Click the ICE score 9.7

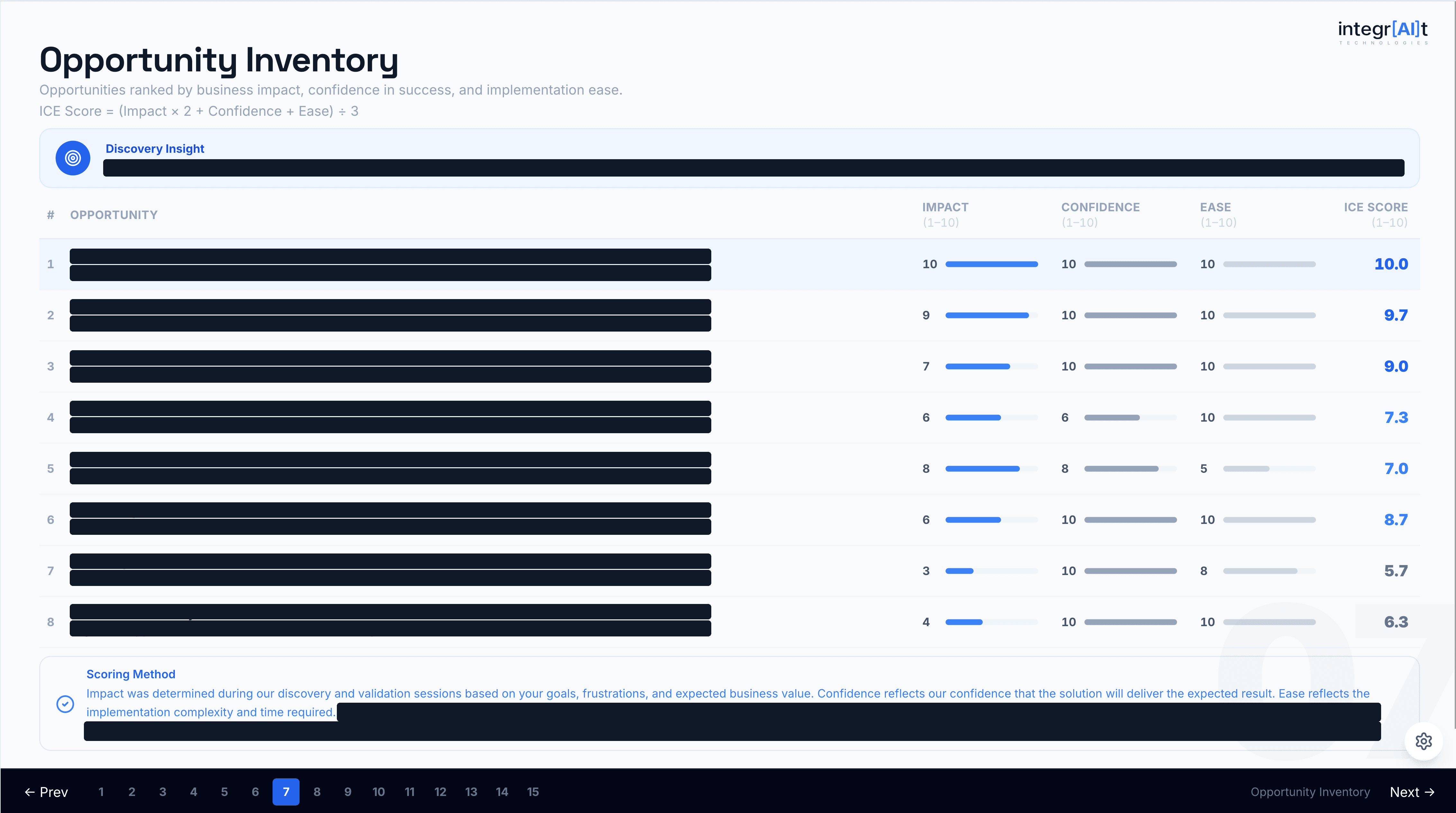1396,315
